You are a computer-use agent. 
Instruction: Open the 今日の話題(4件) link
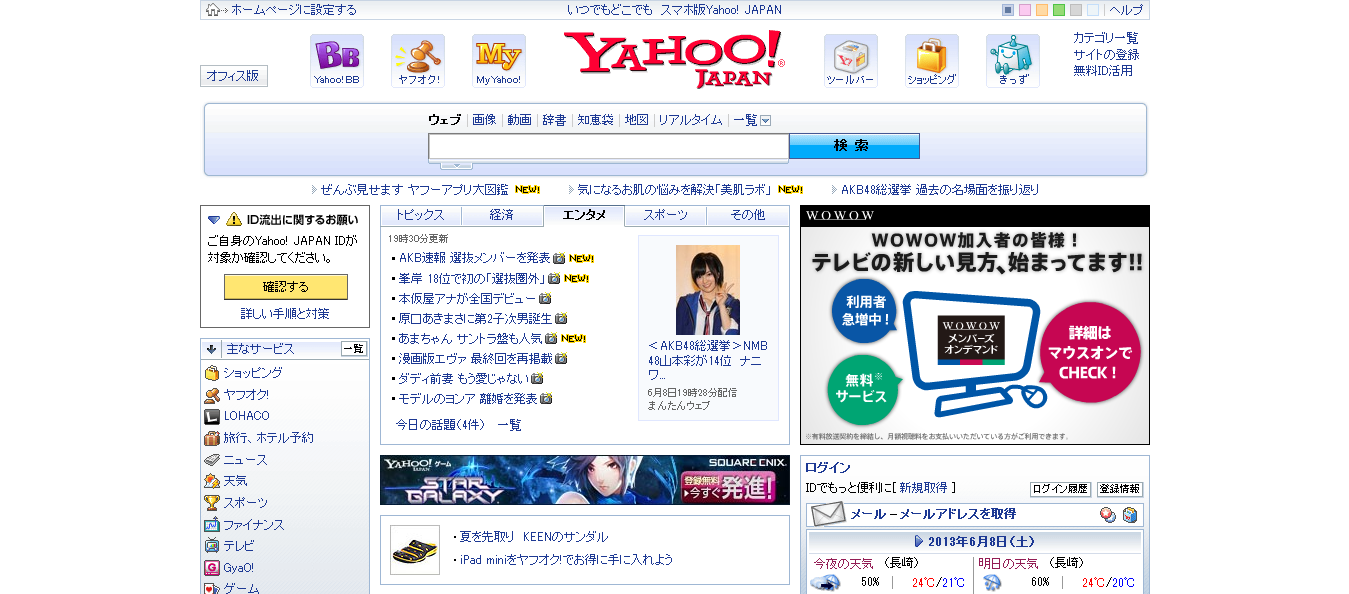coord(440,425)
